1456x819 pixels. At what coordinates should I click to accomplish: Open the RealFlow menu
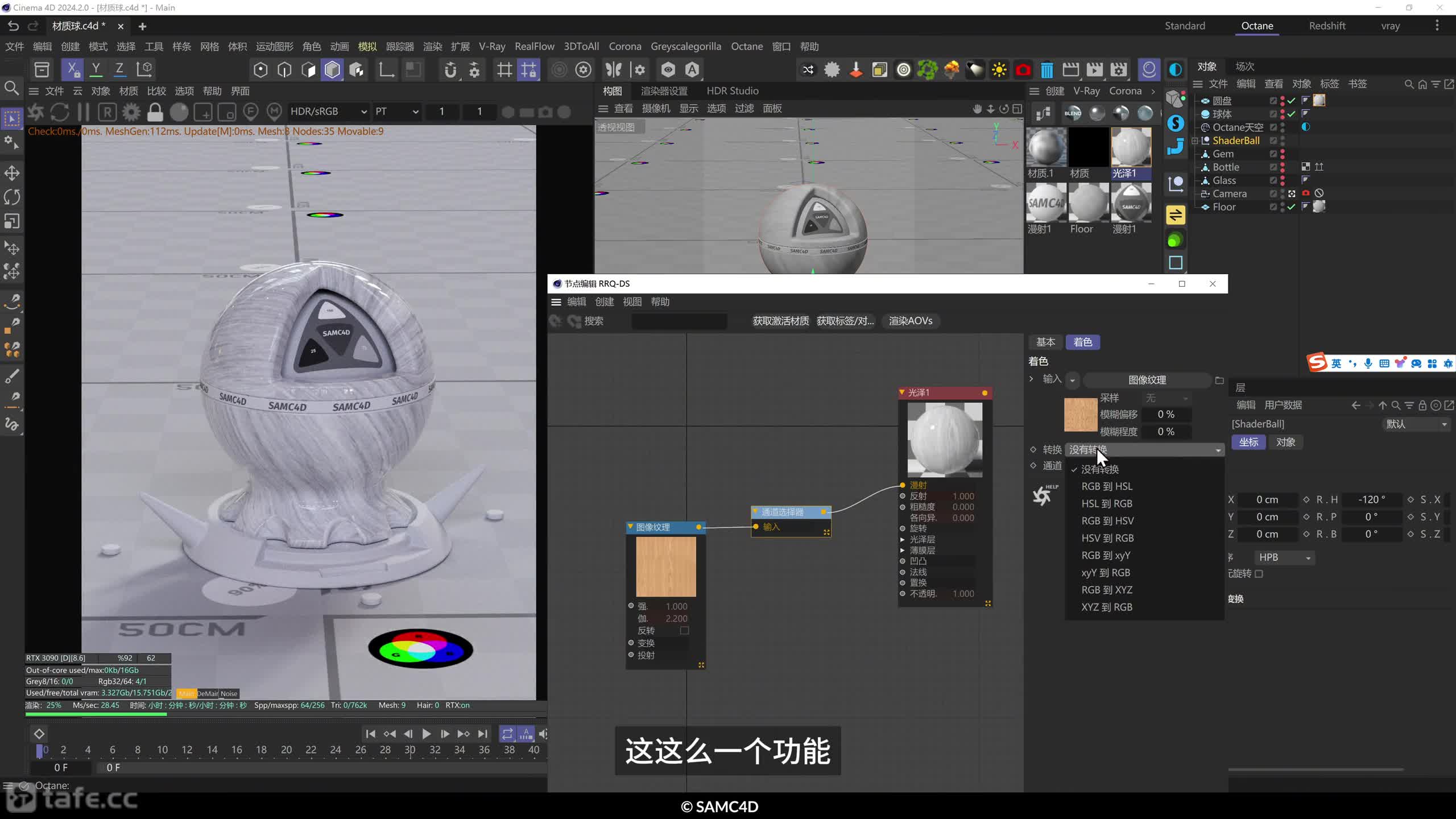pos(534,47)
